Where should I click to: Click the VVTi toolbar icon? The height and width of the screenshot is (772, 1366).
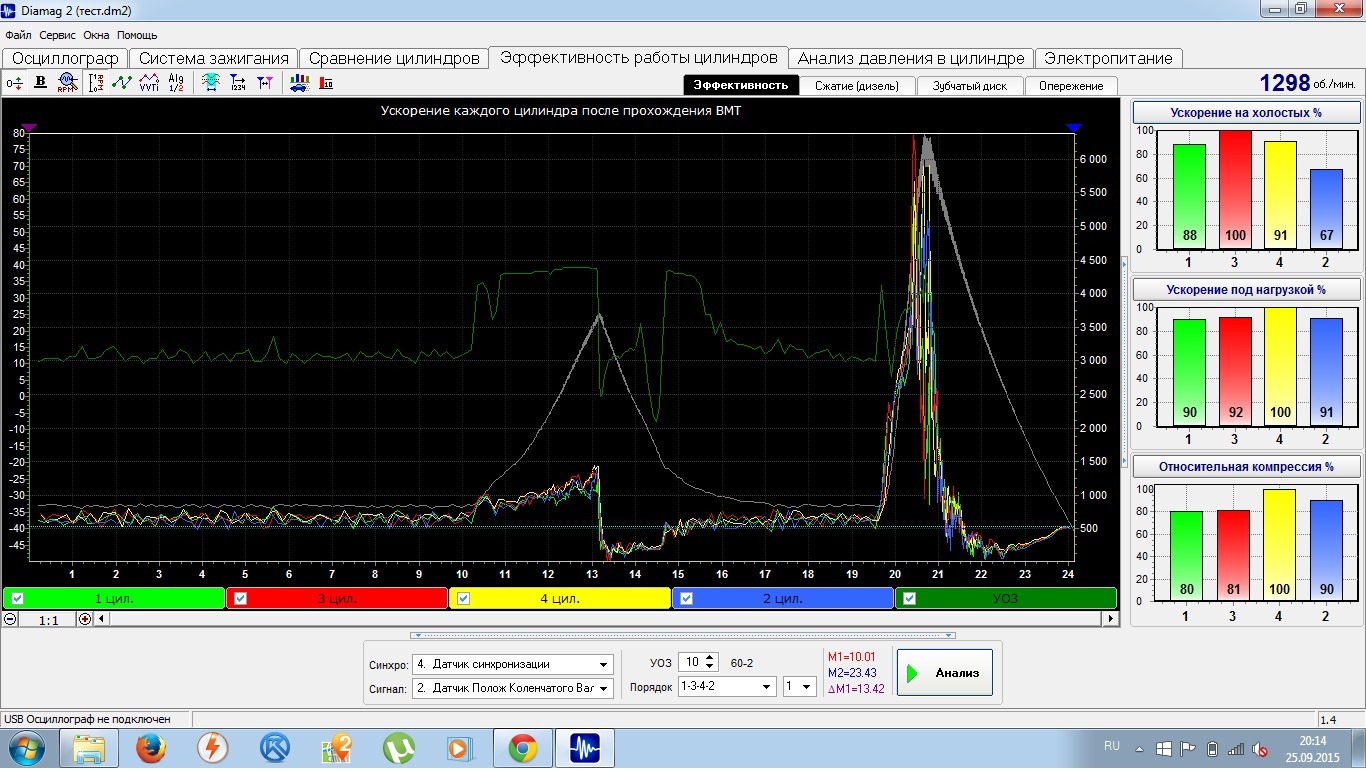click(149, 83)
